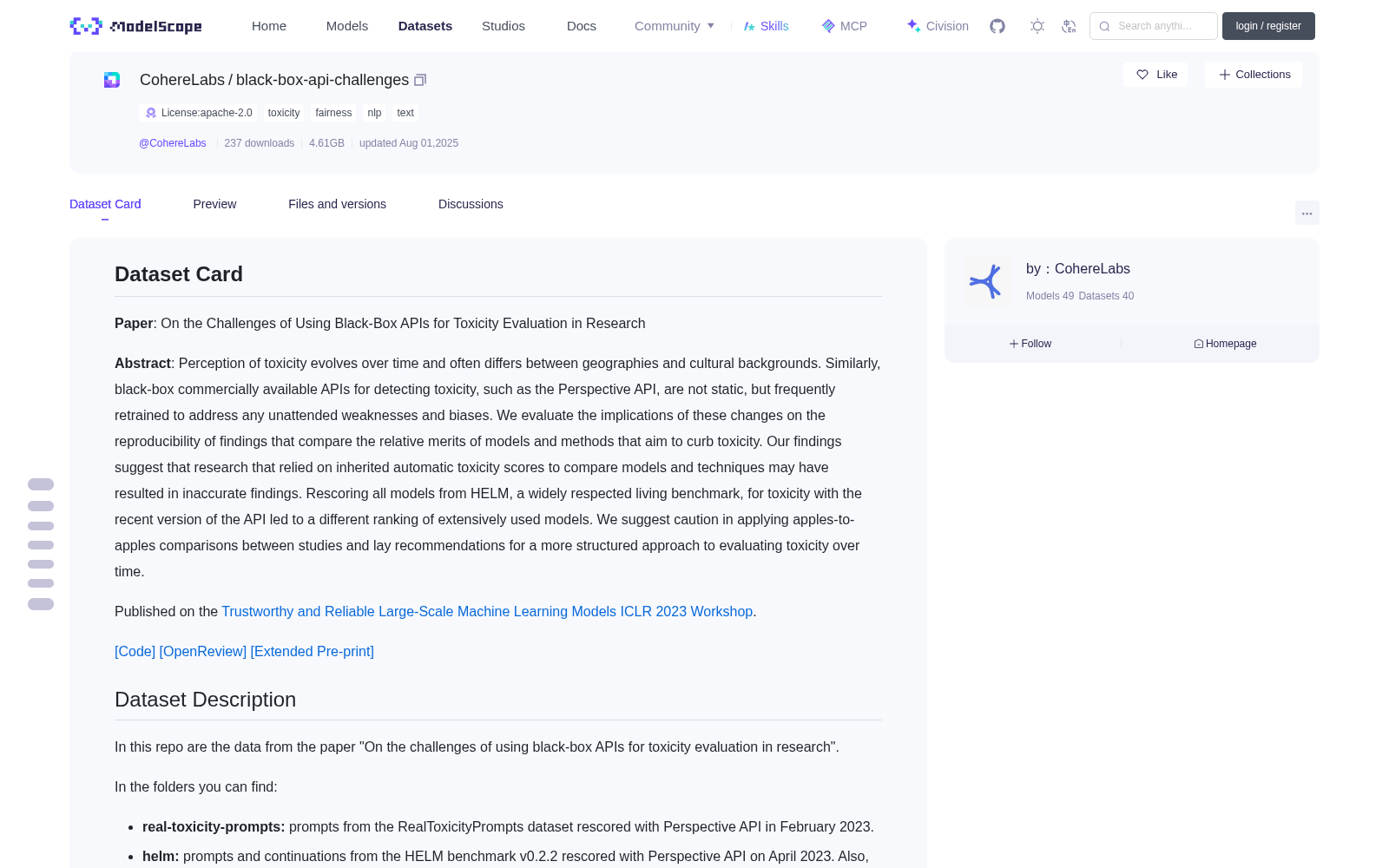Expand the Community dropdown menu
This screenshot has height=868, width=1389.
click(675, 26)
